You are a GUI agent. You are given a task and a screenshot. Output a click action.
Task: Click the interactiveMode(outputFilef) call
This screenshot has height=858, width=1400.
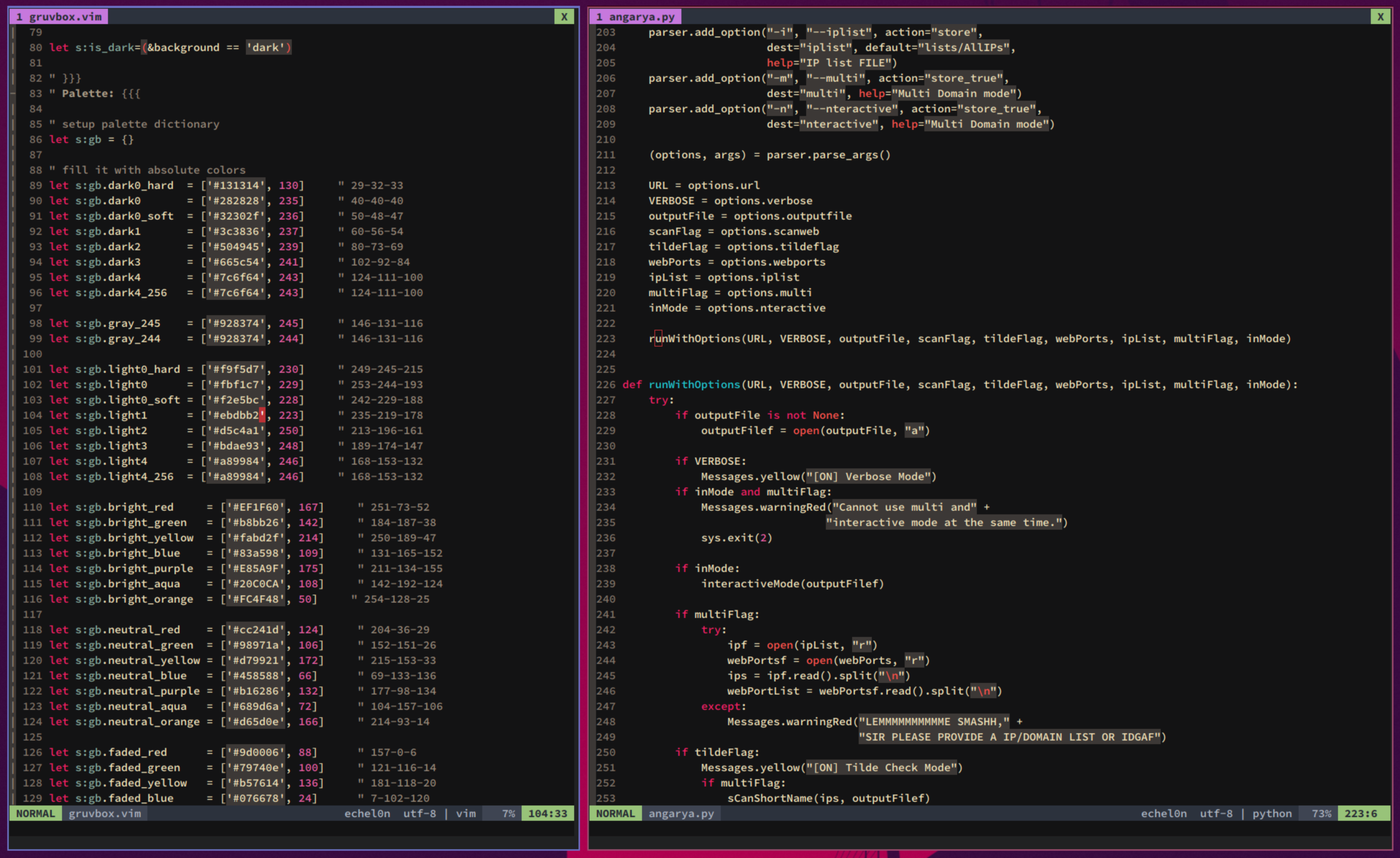pos(792,584)
